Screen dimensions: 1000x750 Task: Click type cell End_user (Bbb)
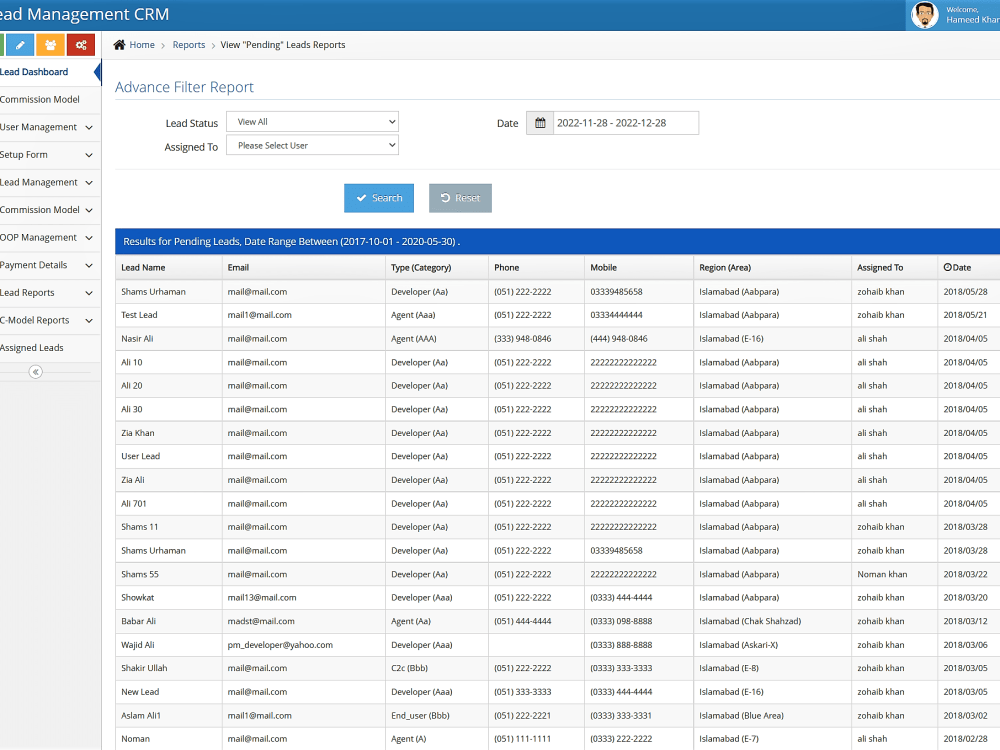pyautogui.click(x=420, y=716)
